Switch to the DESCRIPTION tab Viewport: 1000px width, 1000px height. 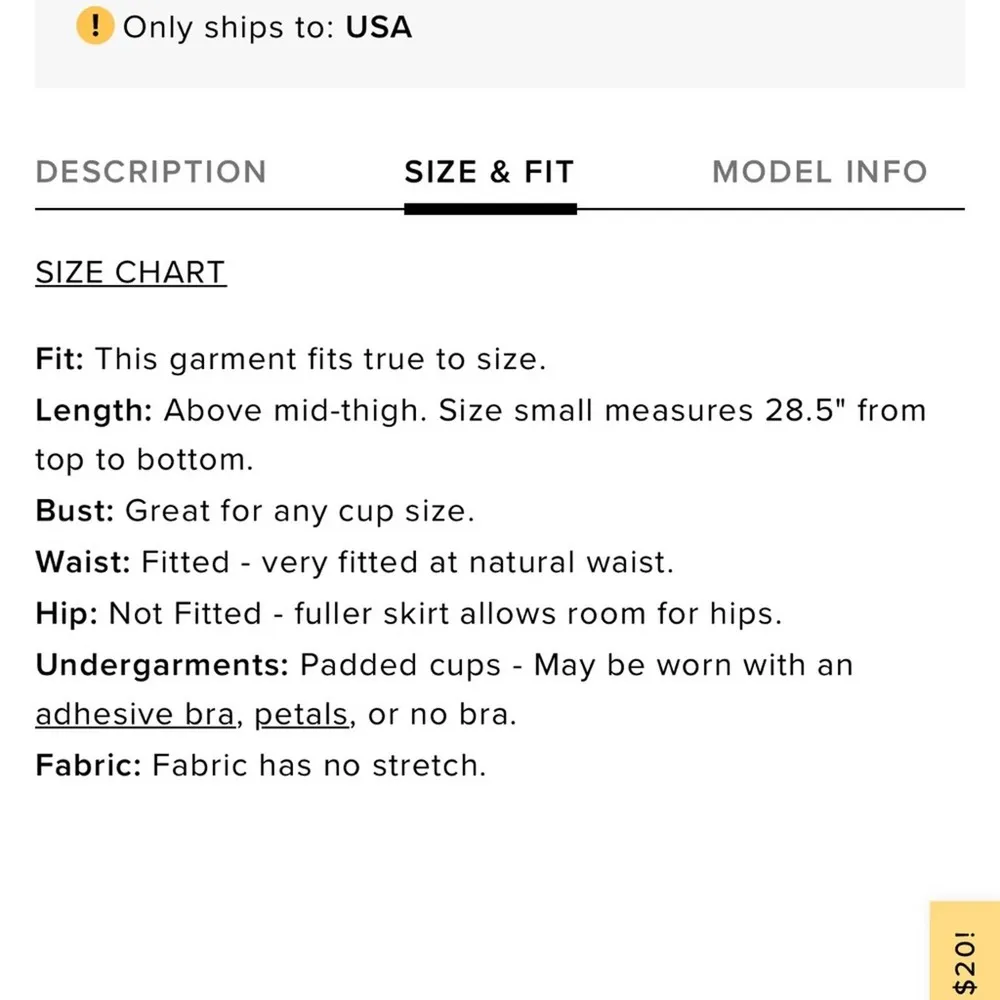pyautogui.click(x=151, y=172)
